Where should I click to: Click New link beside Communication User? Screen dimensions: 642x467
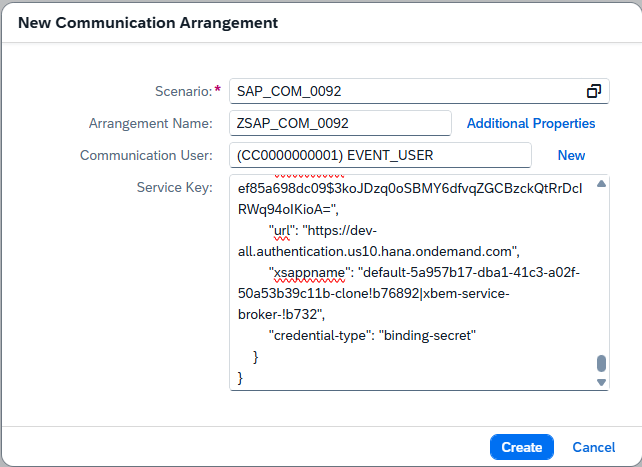(x=571, y=155)
